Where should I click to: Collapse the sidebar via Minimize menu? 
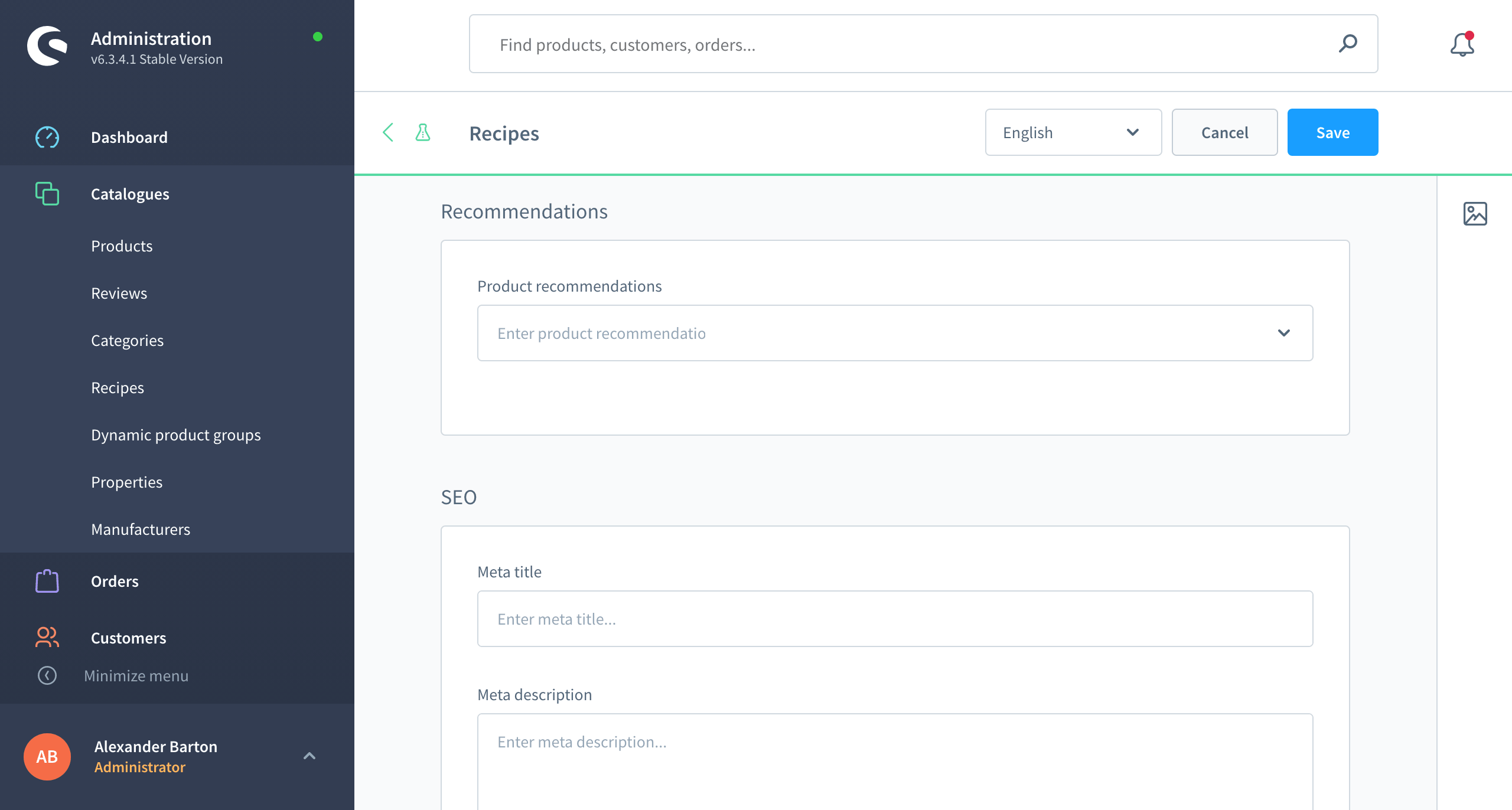[136, 675]
